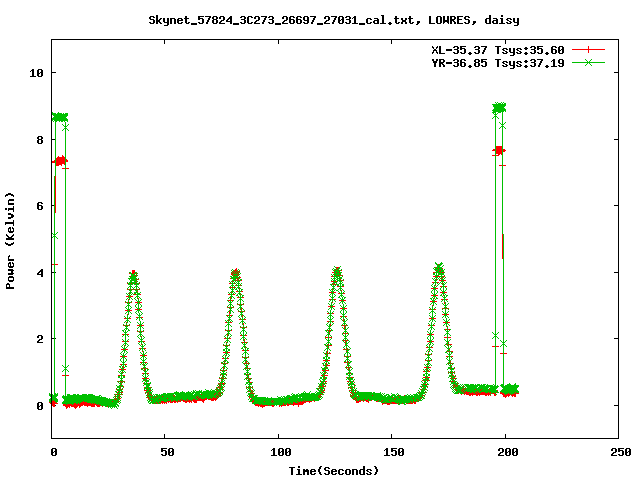640x480 pixels.
Task: Click the y-axis tick label '4'
Action: pos(40,273)
